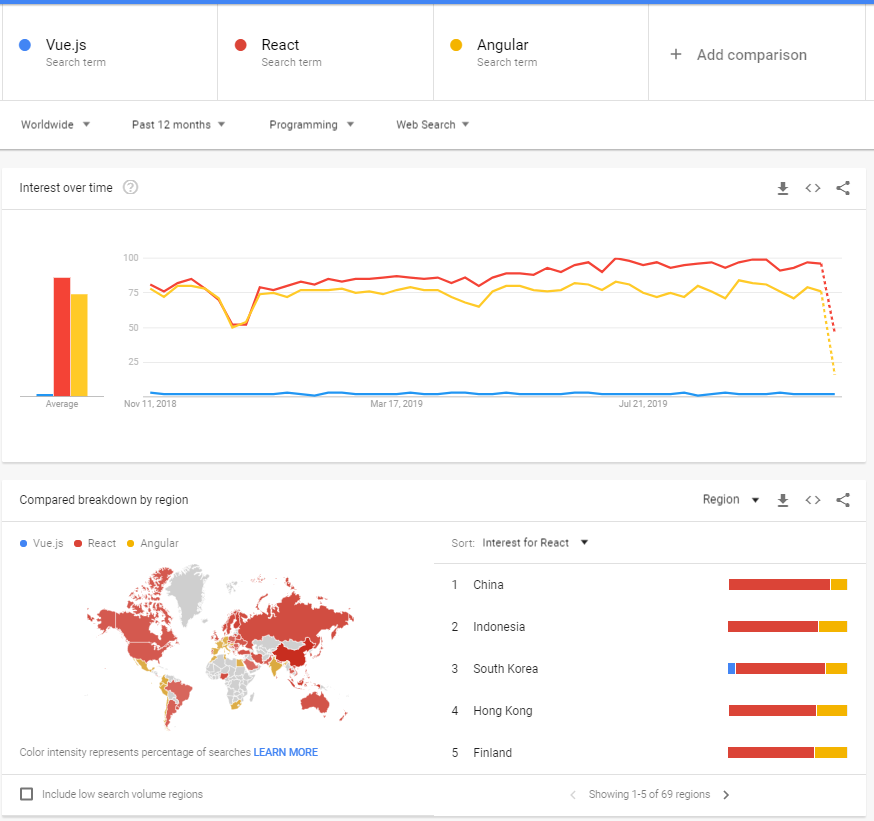Click the yellow Angular term dot
Image resolution: width=874 pixels, height=821 pixels.
coord(456,45)
